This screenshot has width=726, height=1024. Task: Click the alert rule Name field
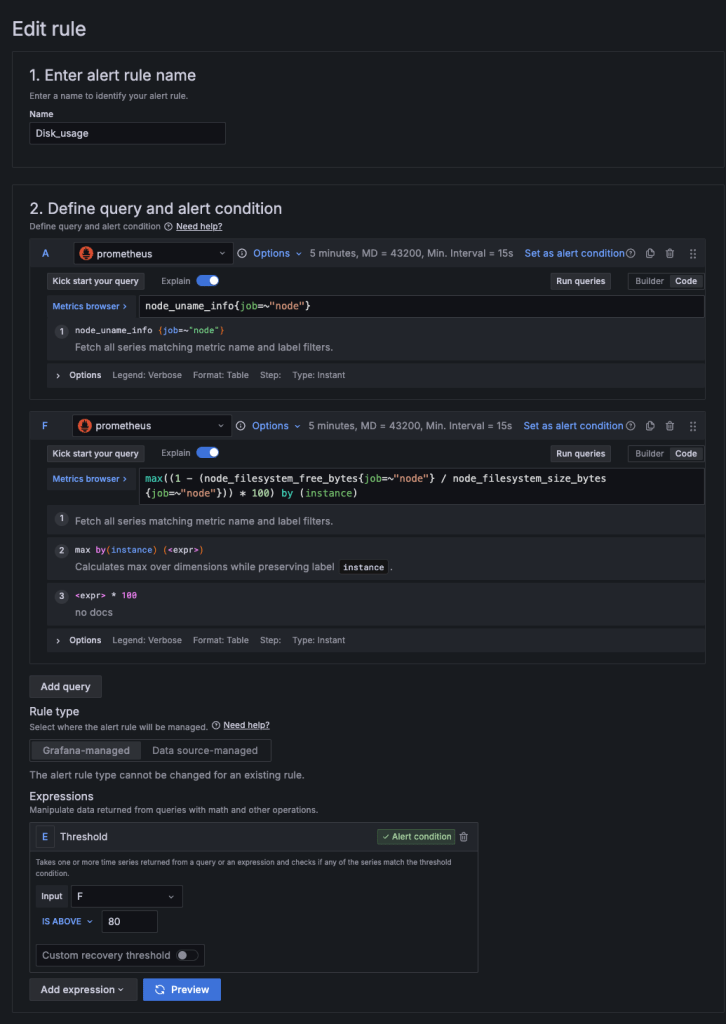click(x=127, y=133)
